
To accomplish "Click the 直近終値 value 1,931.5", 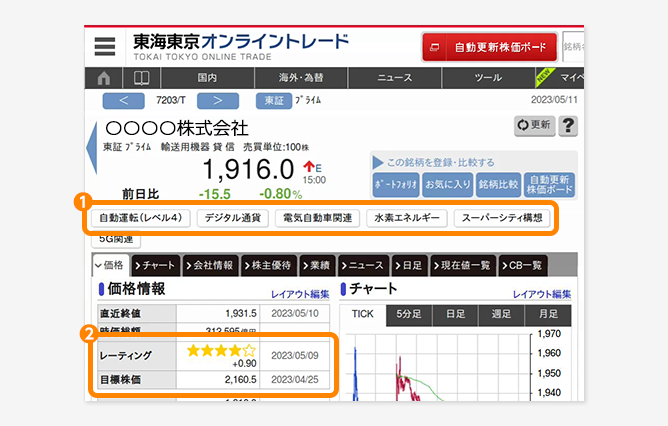I will pos(241,314).
